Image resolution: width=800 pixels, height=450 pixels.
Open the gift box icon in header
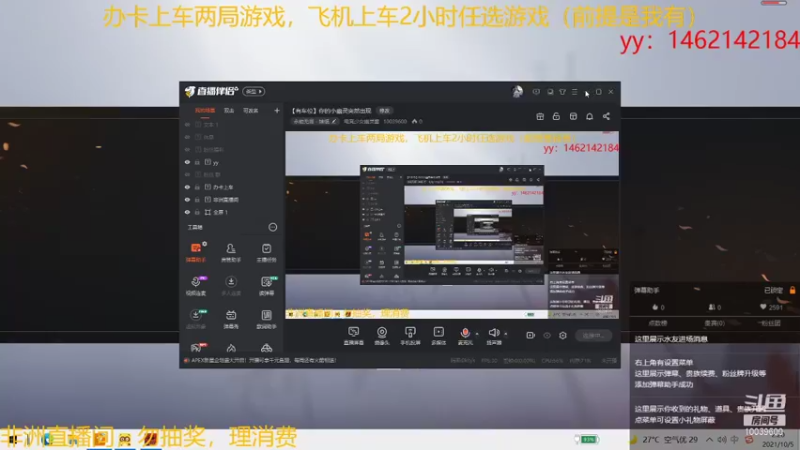tap(540, 116)
